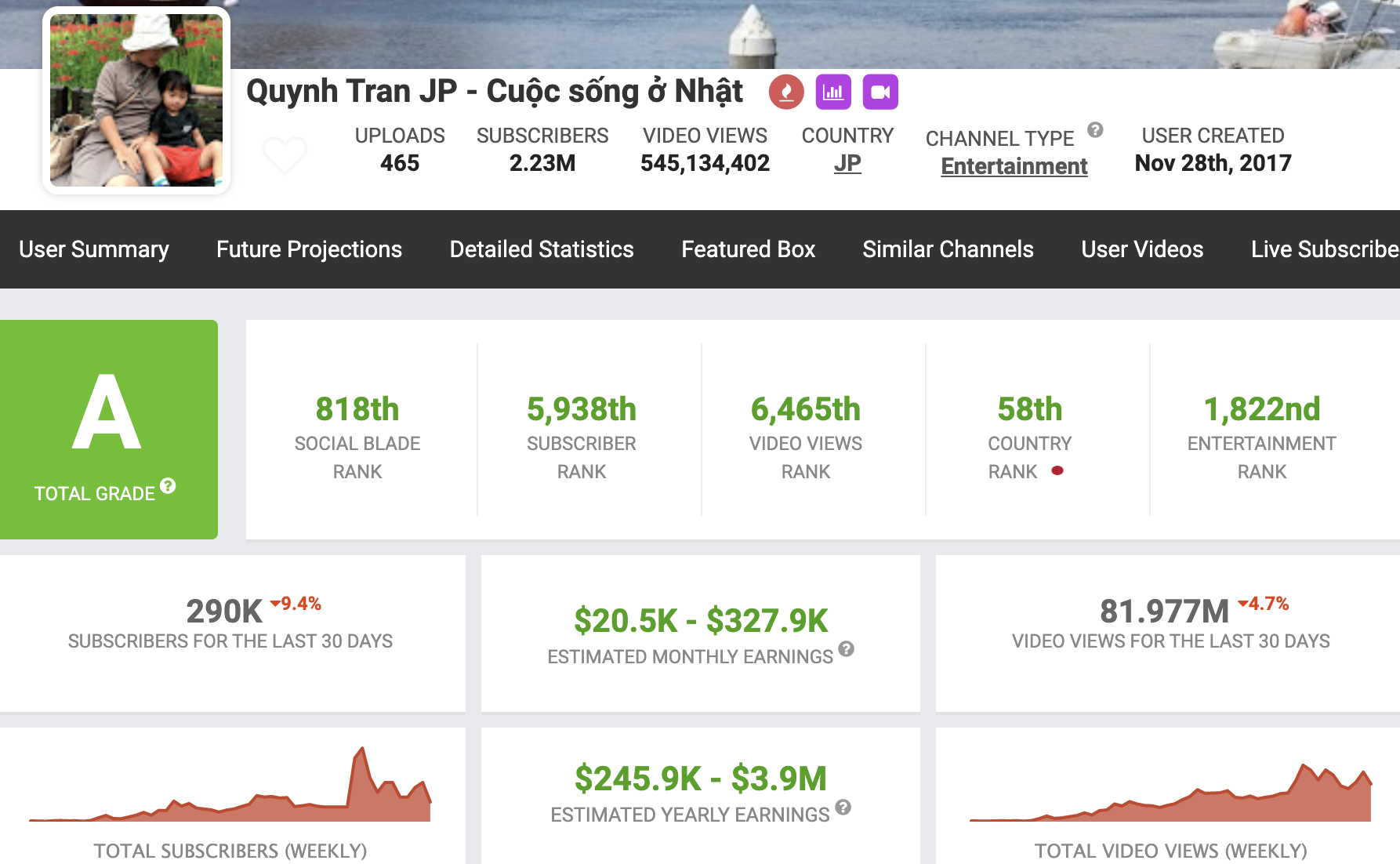Click the Total Subscribers weekly chart
Image resolution: width=1400 pixels, height=864 pixels.
click(230, 784)
